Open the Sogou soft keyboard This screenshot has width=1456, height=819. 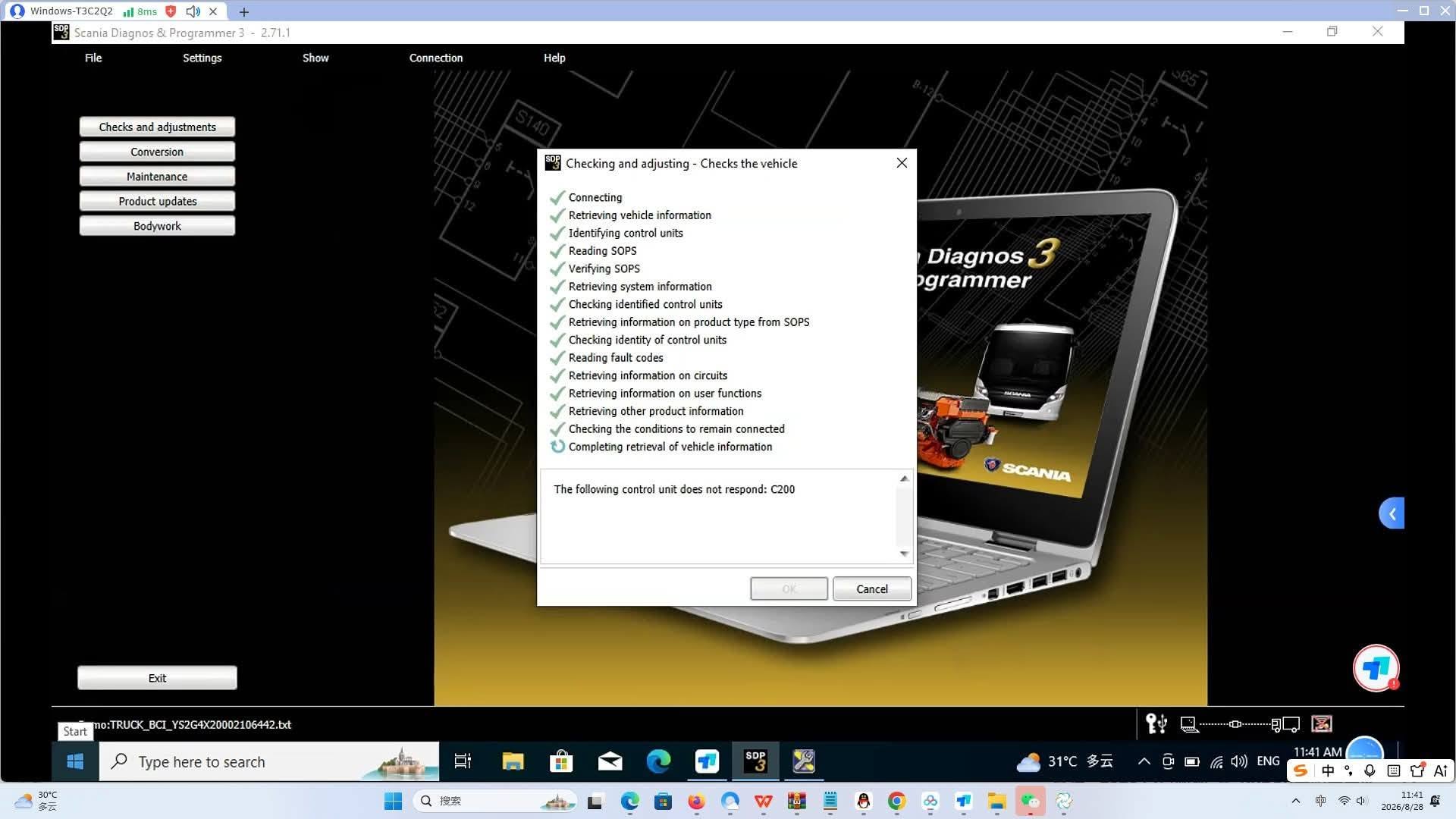[x=1394, y=770]
